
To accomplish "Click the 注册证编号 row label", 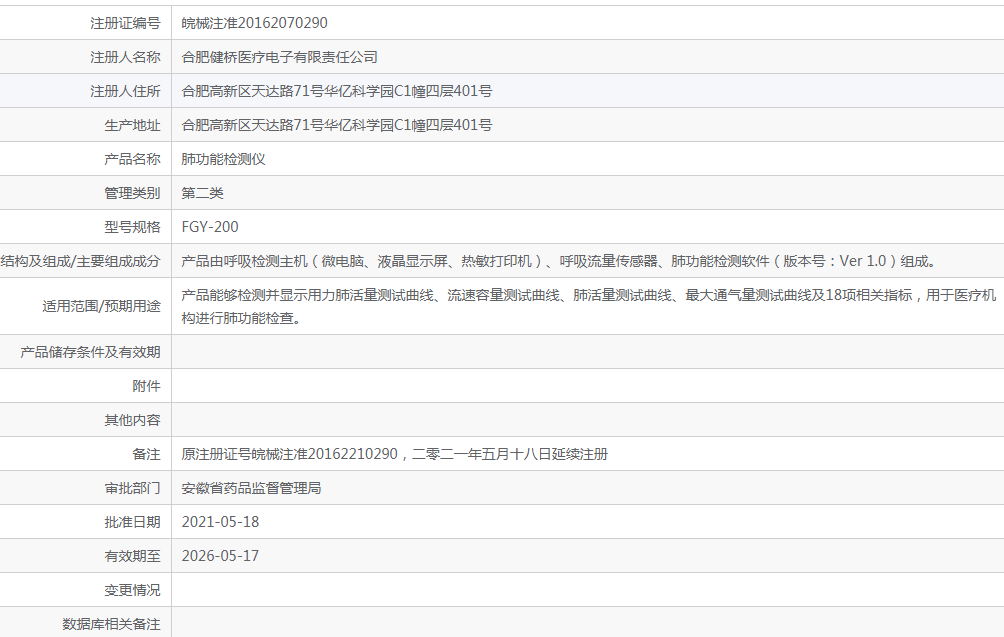I will click(125, 23).
